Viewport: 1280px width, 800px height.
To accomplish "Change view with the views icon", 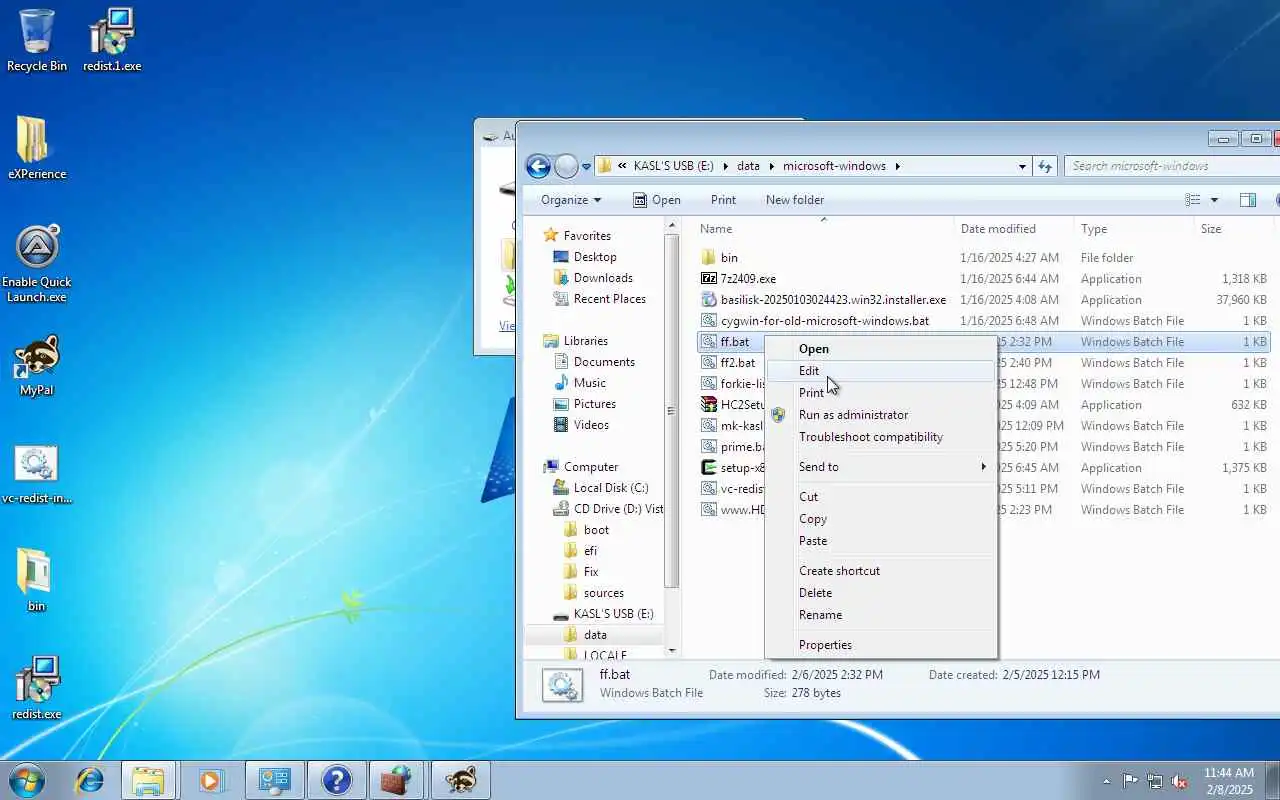I will [x=1192, y=200].
